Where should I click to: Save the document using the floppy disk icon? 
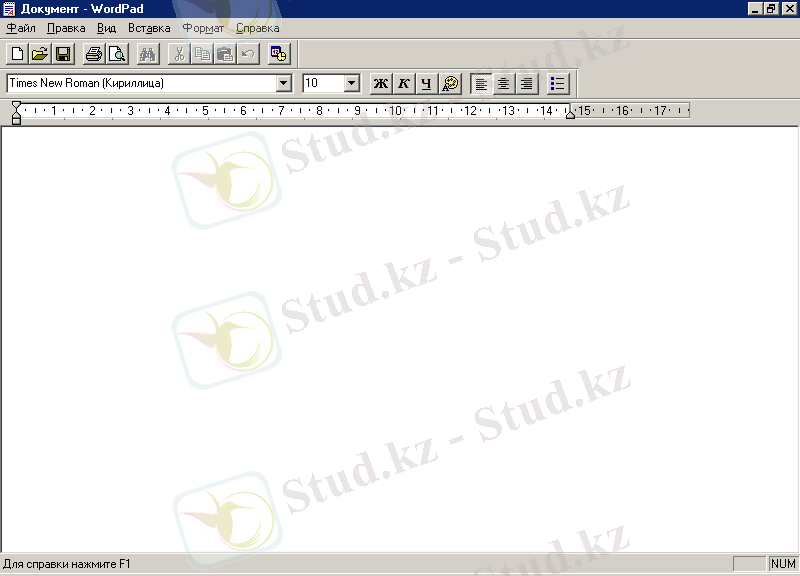[x=62, y=54]
